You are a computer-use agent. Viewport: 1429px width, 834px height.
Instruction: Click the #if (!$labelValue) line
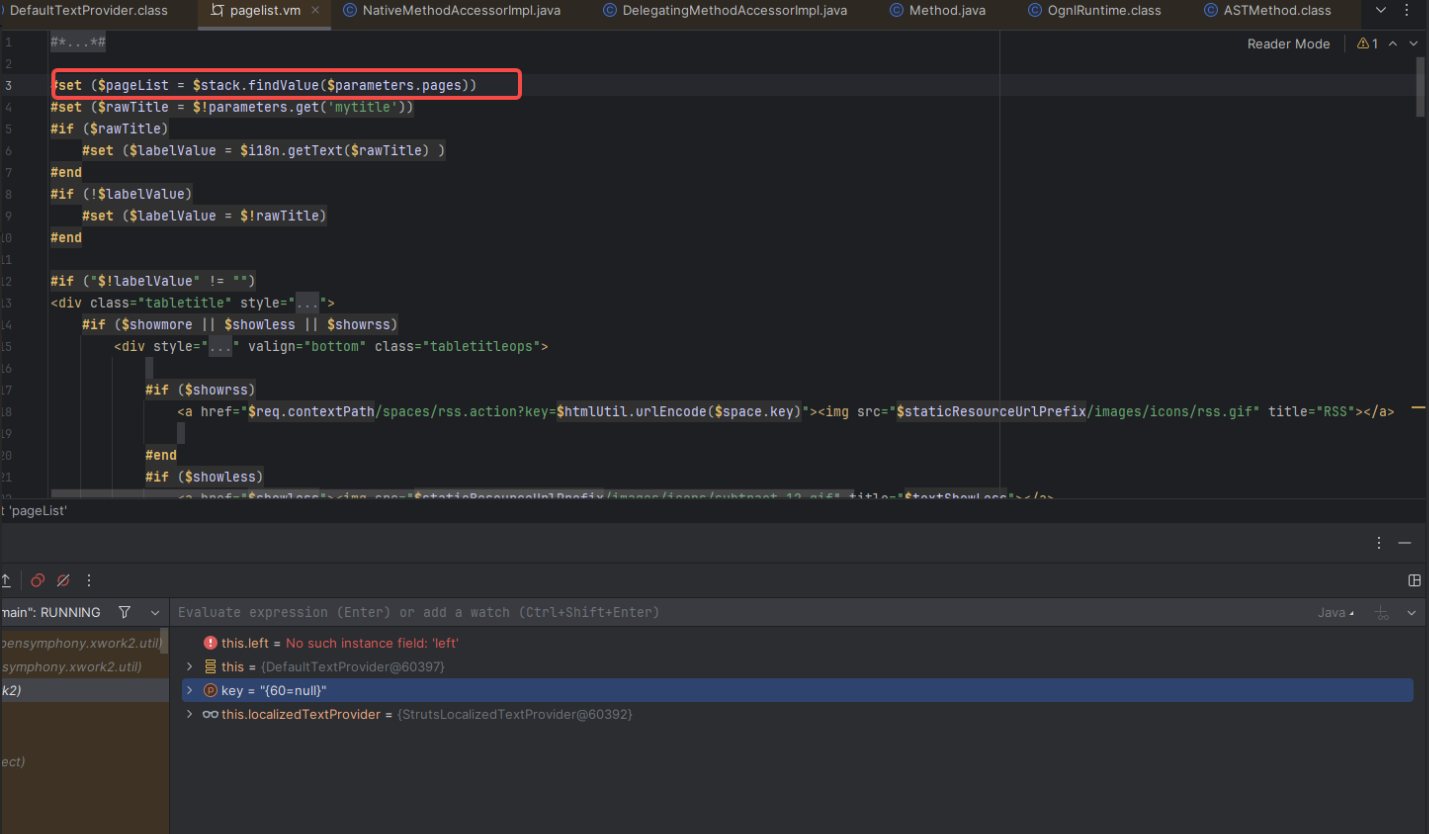(121, 194)
